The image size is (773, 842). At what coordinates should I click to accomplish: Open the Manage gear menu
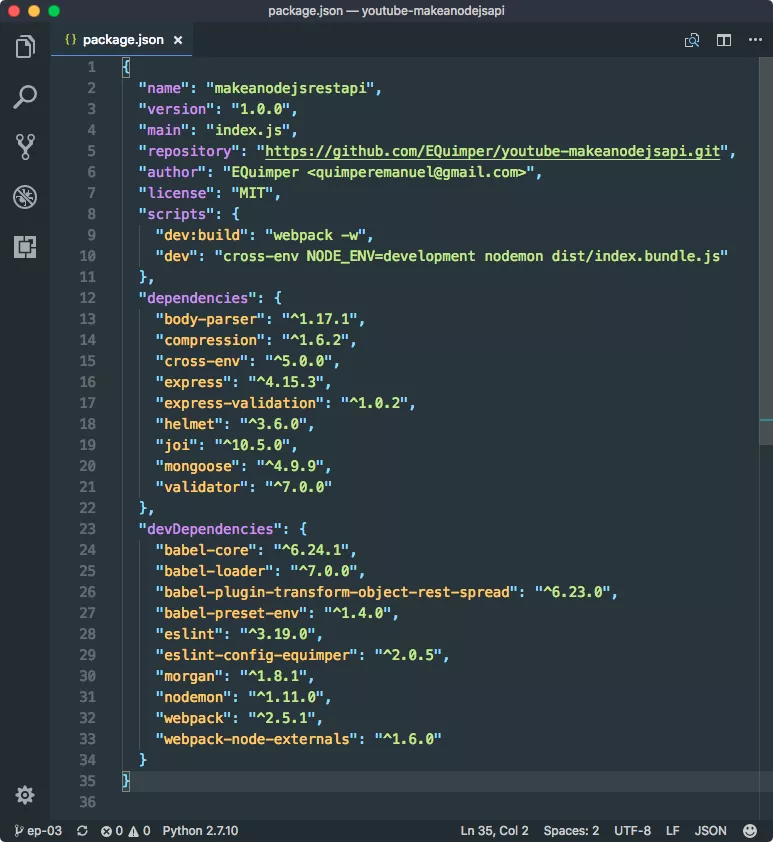(25, 795)
